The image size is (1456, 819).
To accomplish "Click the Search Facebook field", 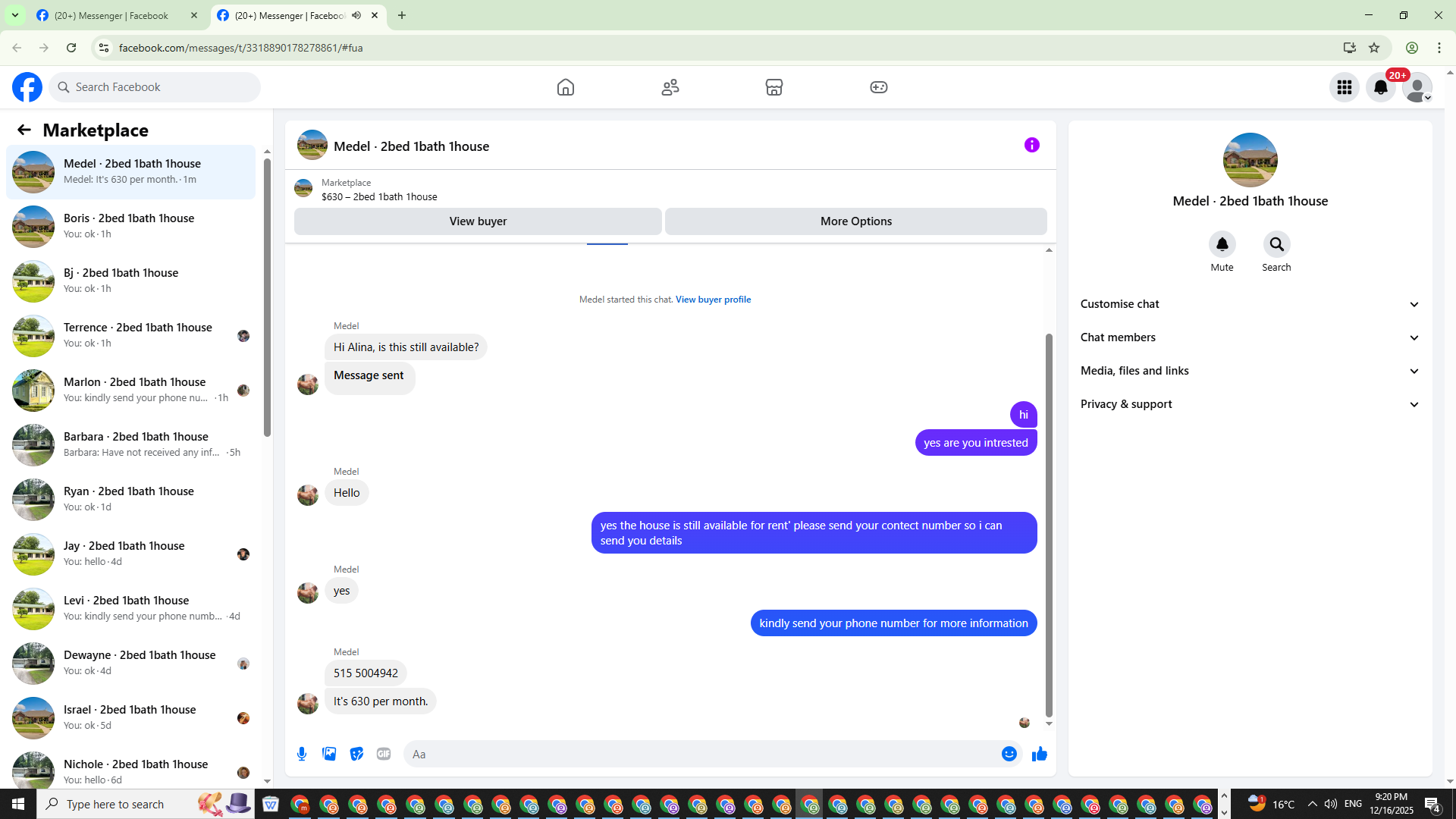I will [x=155, y=87].
